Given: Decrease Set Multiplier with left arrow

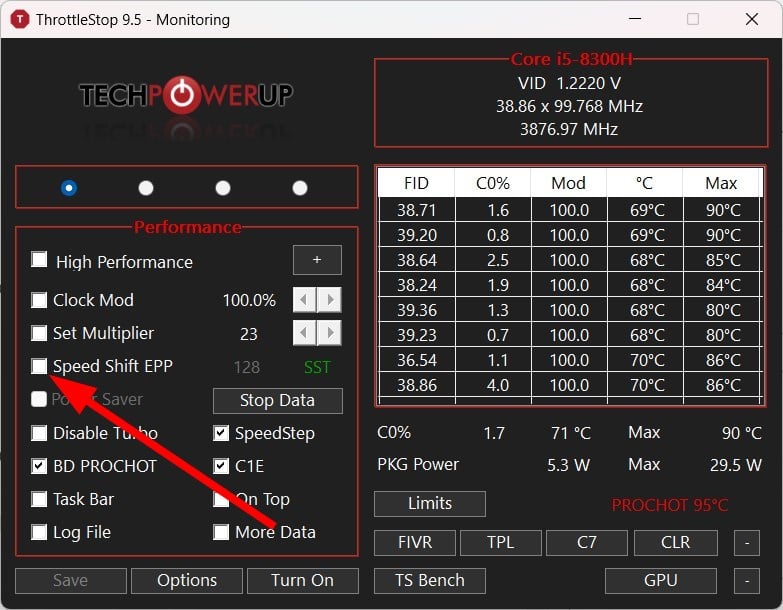Looking at the screenshot, I should pyautogui.click(x=304, y=333).
